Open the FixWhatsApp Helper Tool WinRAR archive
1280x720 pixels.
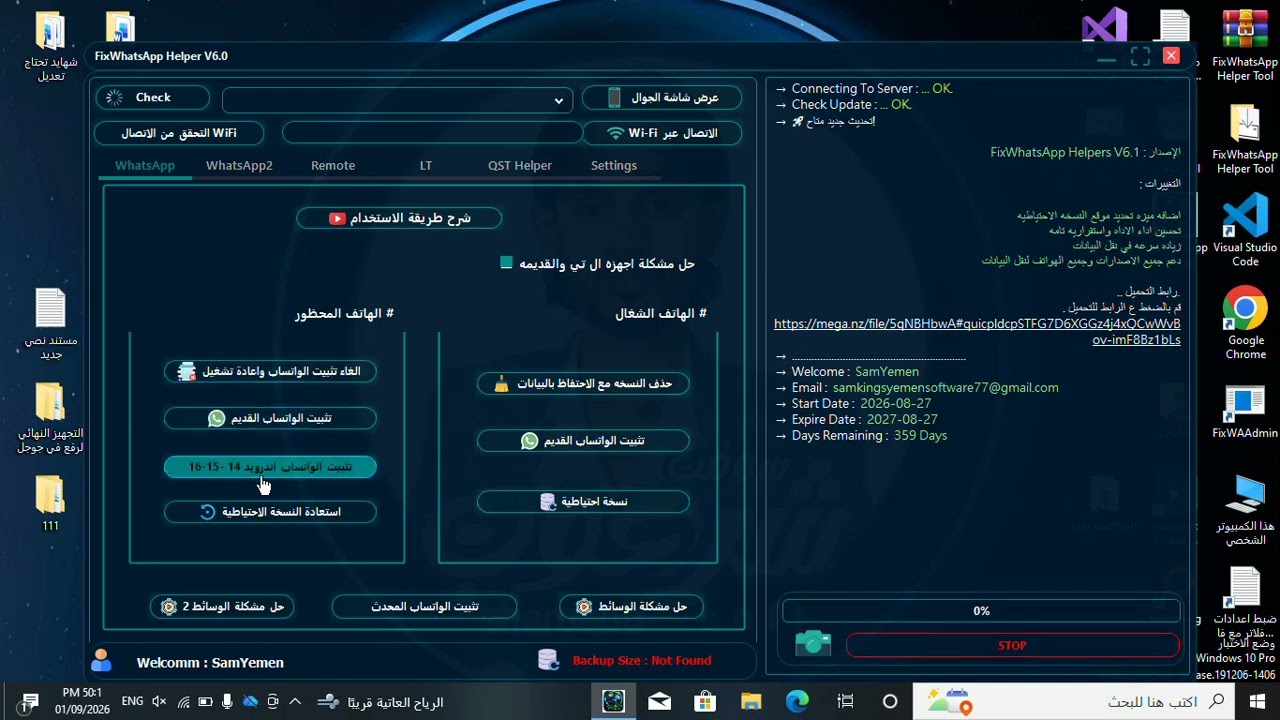pyautogui.click(x=1245, y=46)
